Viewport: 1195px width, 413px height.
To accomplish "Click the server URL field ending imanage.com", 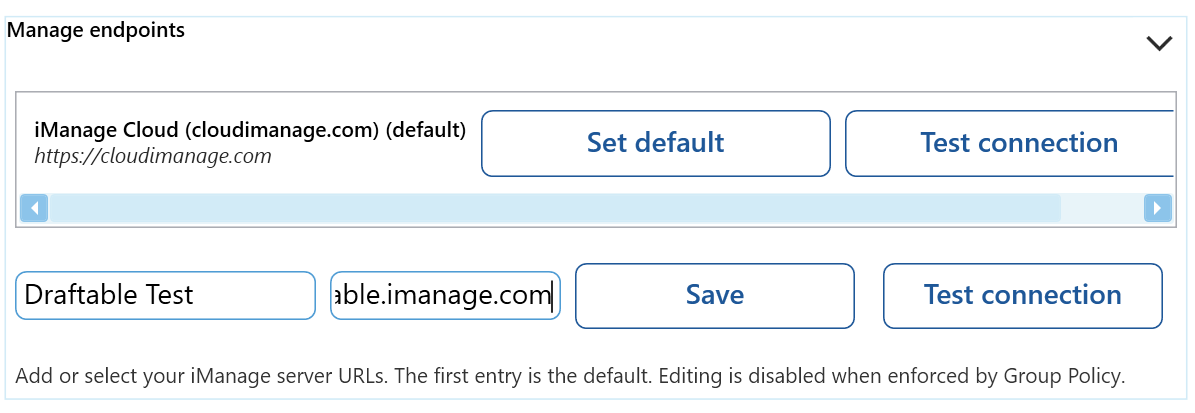I will coord(445,295).
